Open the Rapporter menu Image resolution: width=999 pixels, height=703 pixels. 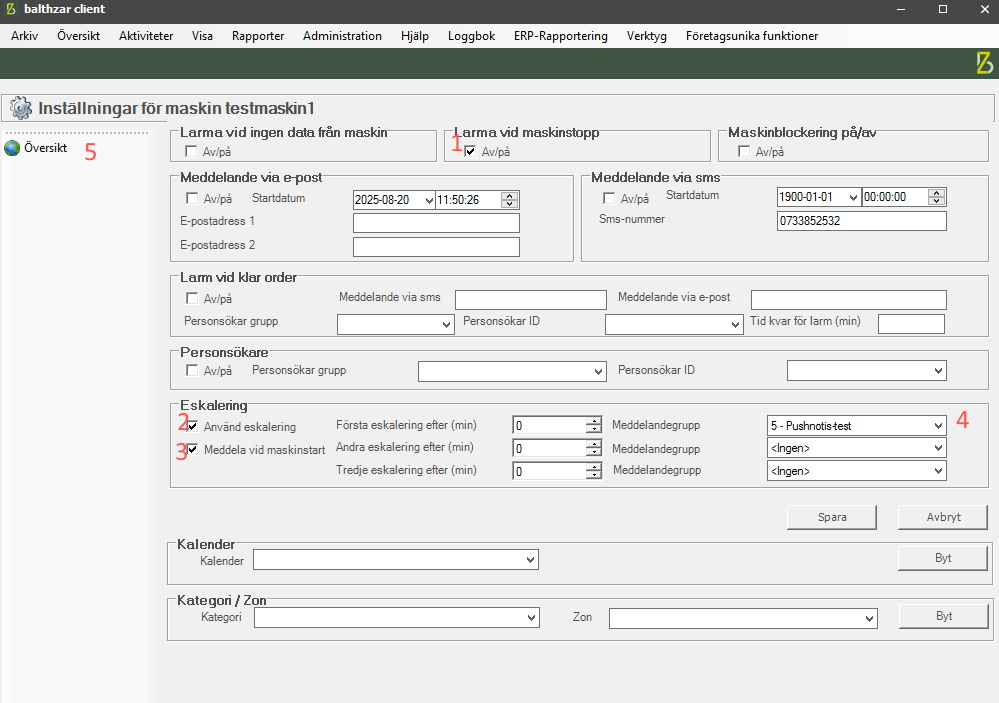click(x=257, y=36)
